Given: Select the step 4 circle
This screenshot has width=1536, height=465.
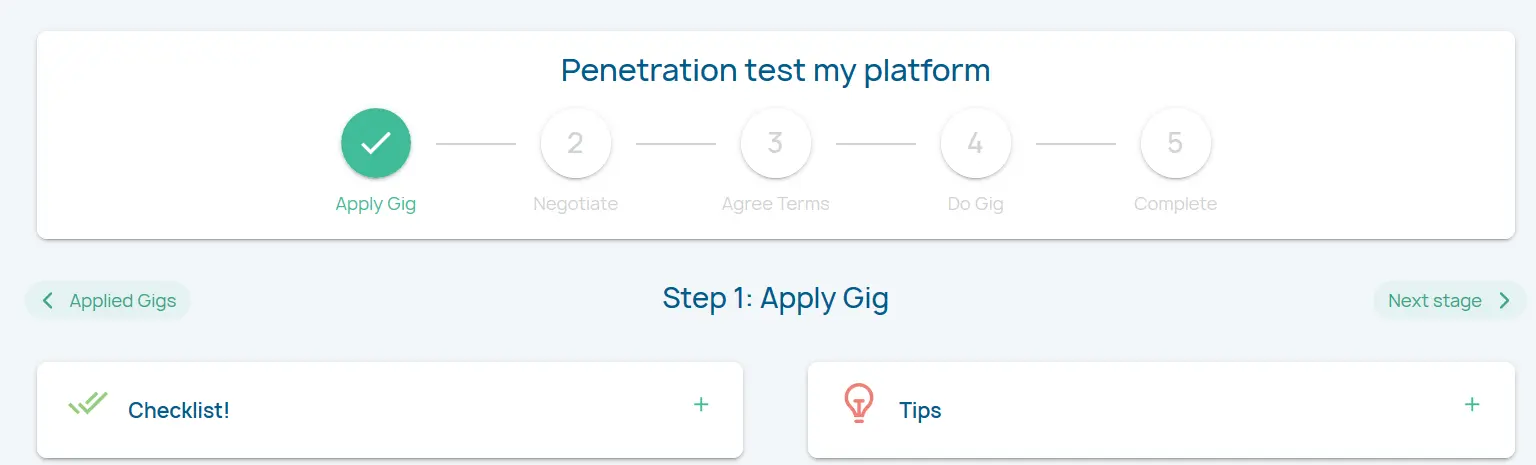Looking at the screenshot, I should (x=976, y=144).
